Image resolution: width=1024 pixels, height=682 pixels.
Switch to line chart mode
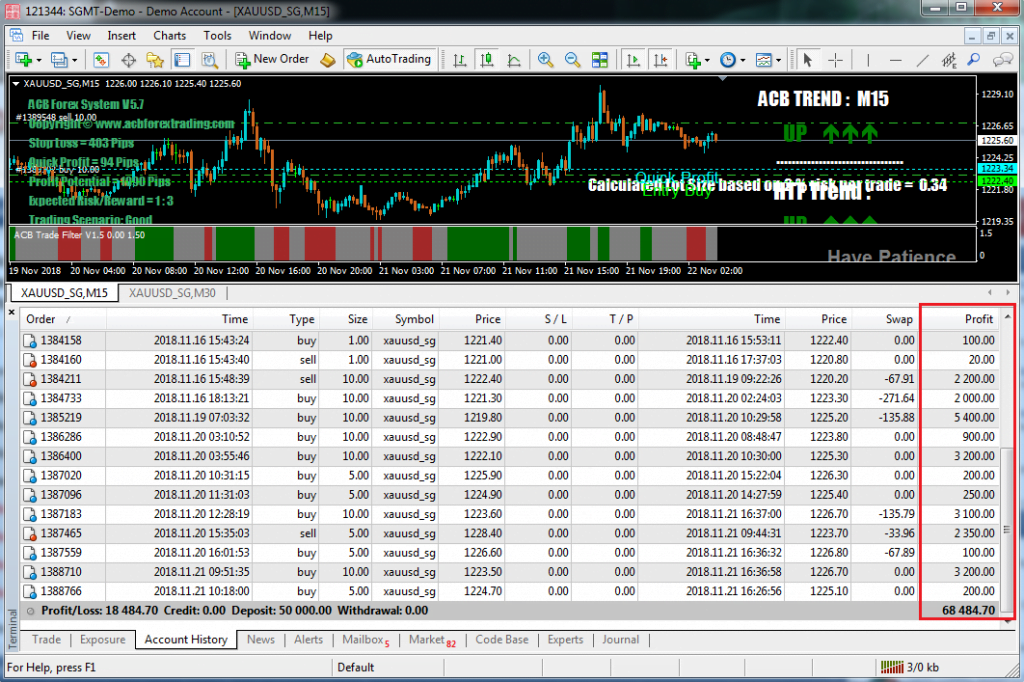(514, 60)
